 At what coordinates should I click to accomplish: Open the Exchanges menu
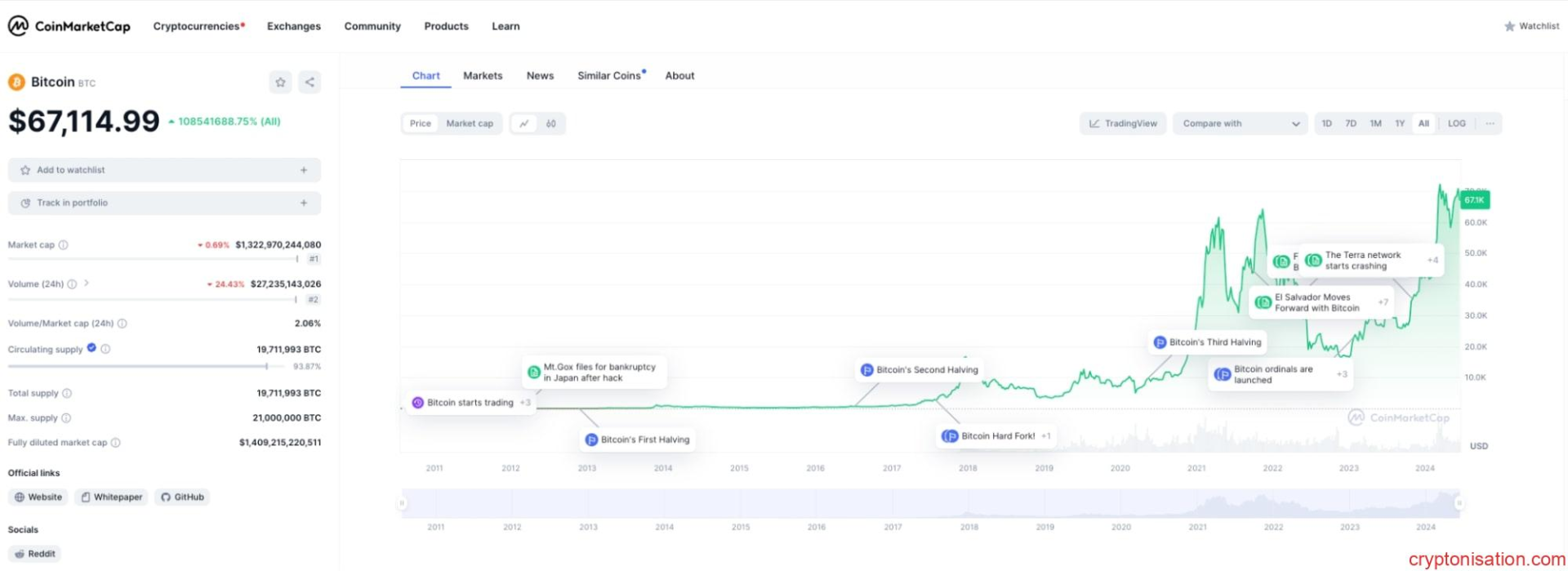[294, 26]
